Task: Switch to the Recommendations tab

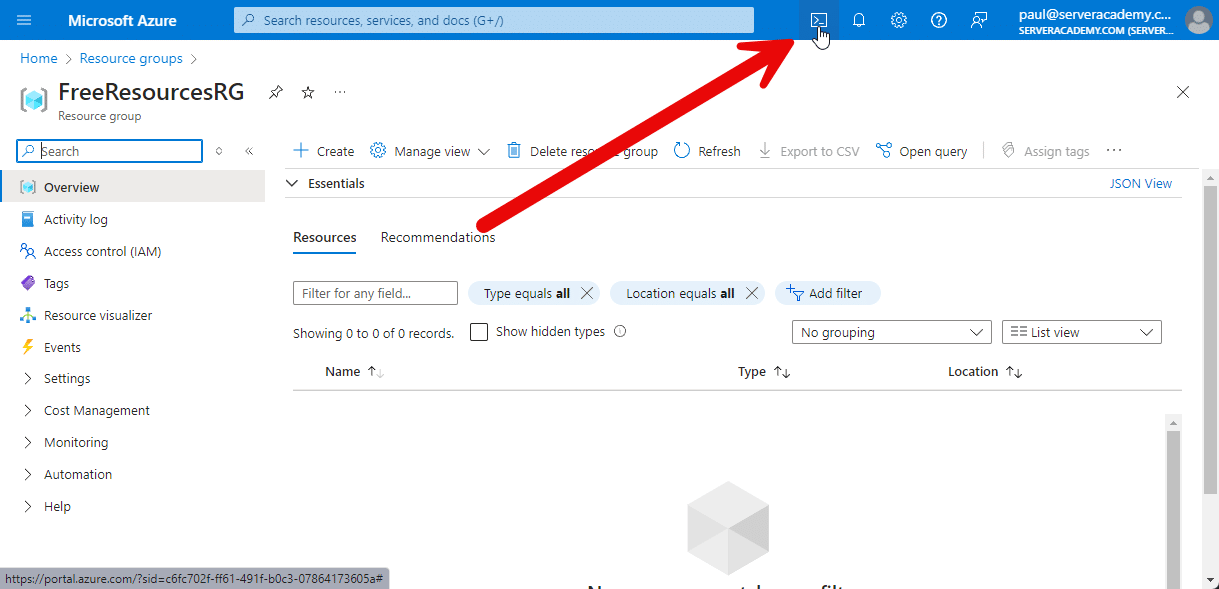Action: pos(437,237)
